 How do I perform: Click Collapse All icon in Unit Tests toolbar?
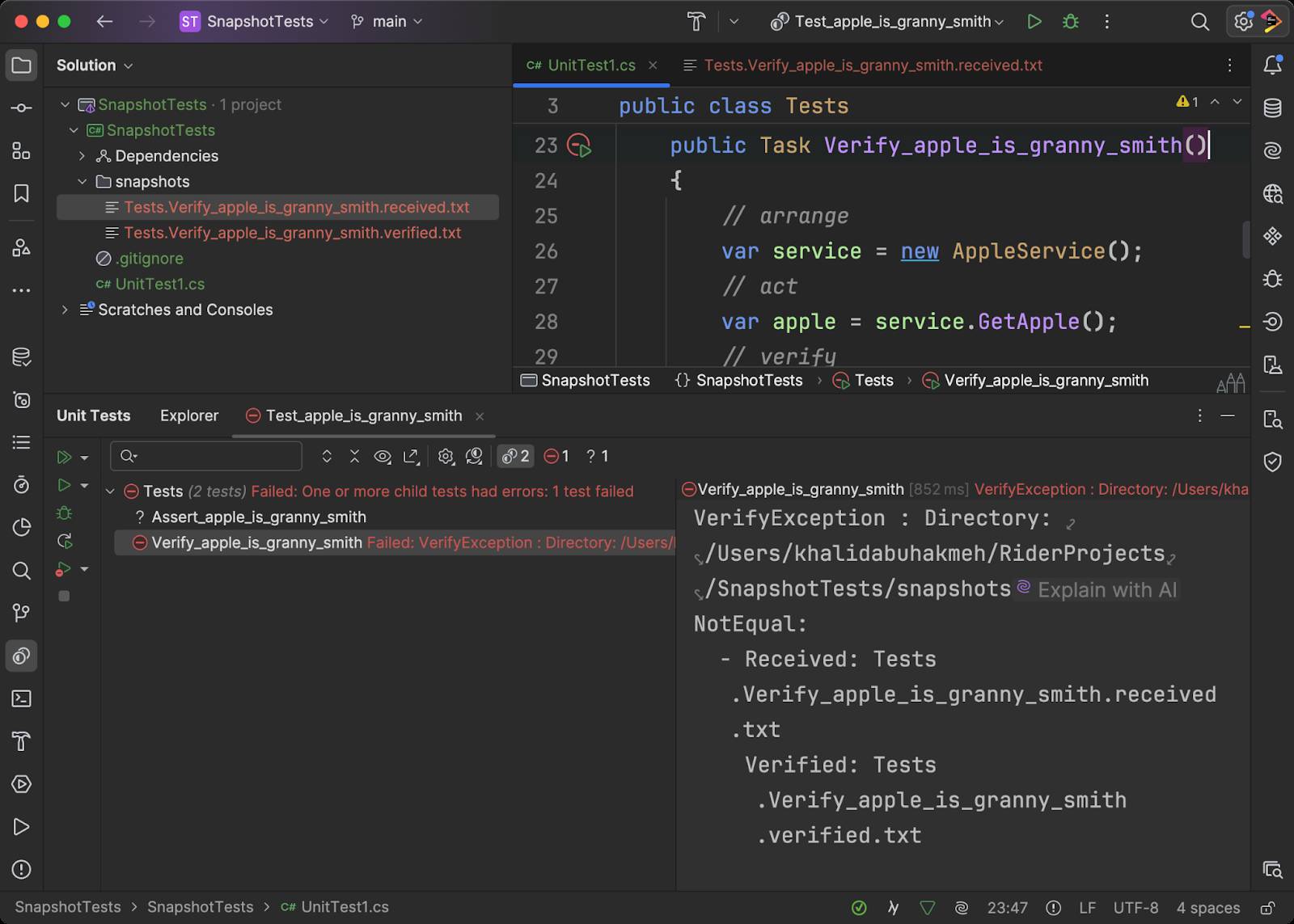click(x=354, y=457)
